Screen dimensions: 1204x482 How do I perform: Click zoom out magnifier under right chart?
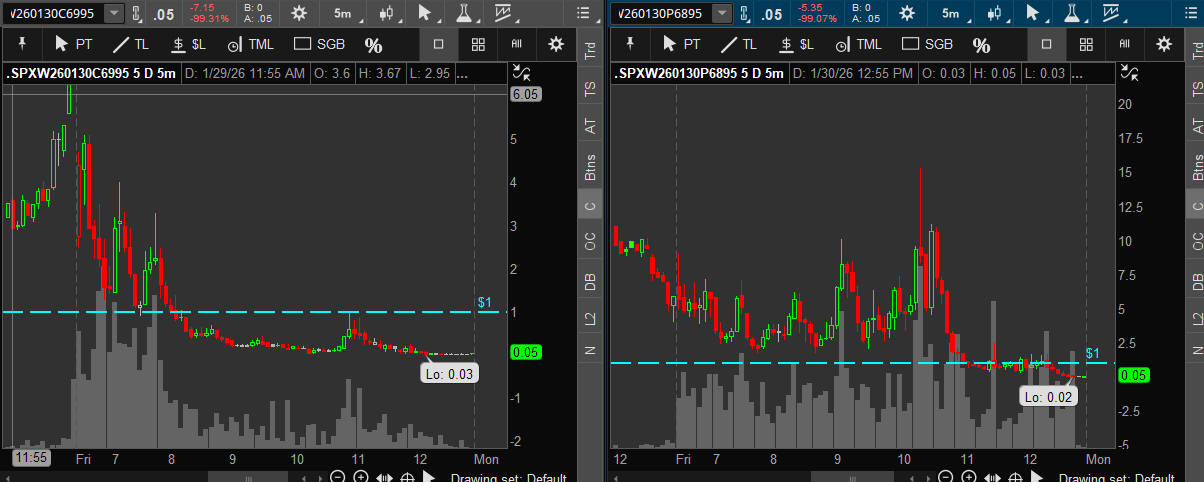[947, 477]
